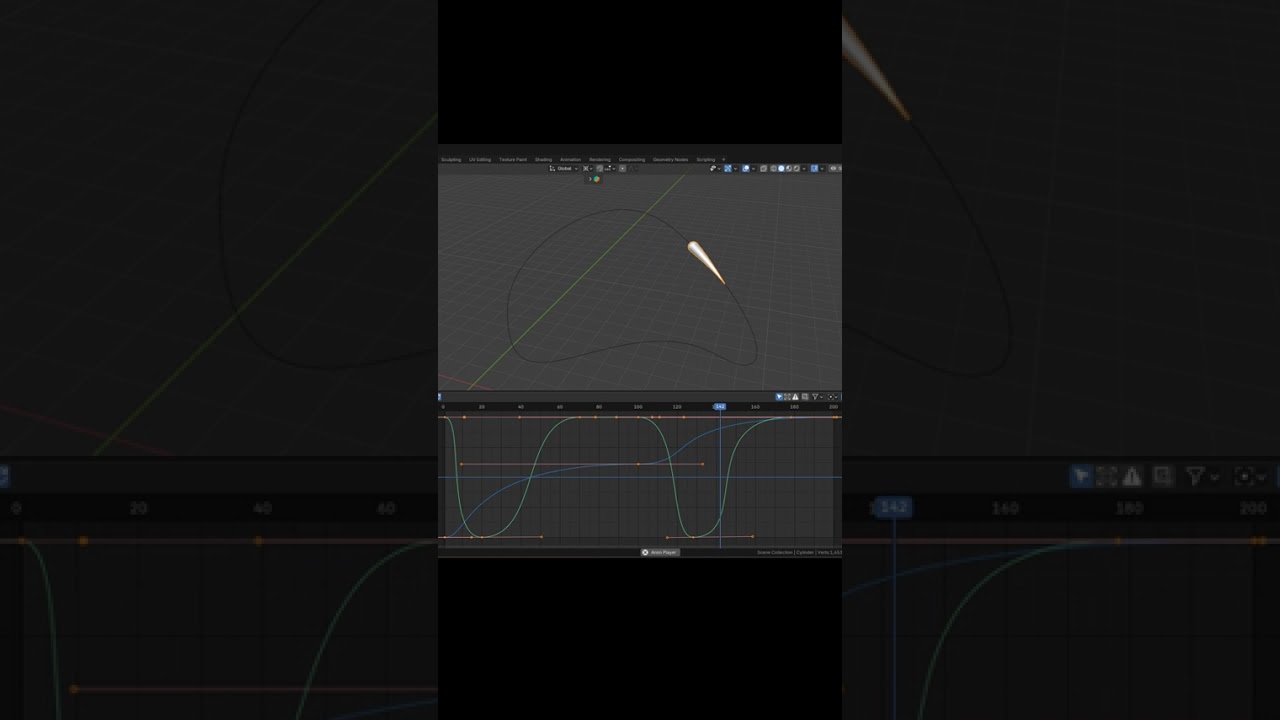Open the Scripting workspace tab
Screen dimensions: 1280x720
(706, 160)
